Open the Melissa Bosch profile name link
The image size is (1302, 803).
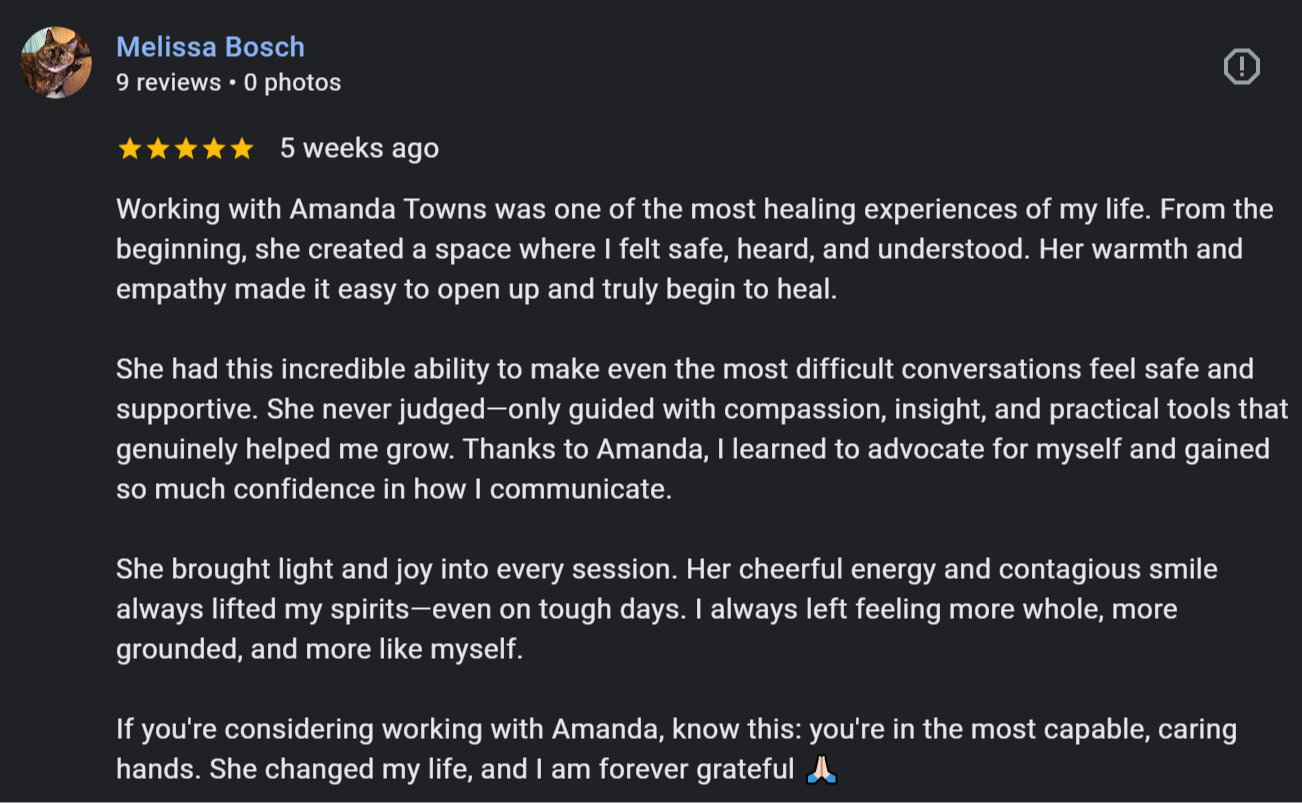210,47
